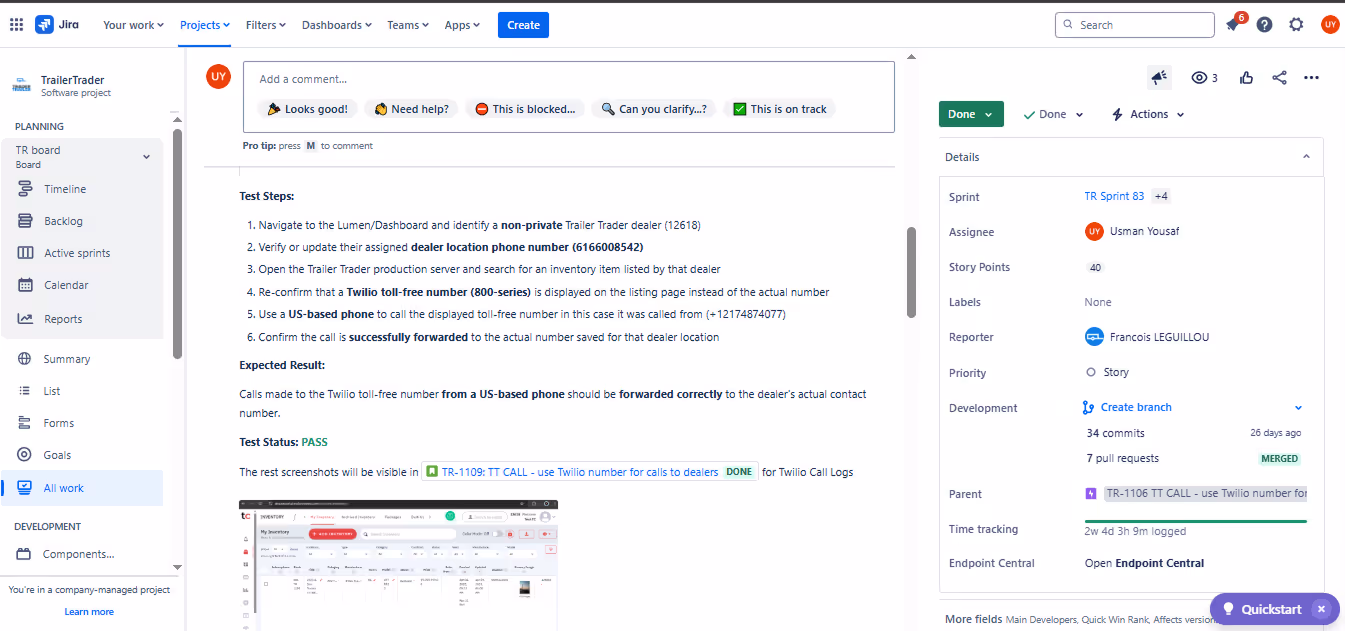The height and width of the screenshot is (631, 1345).
Task: Open the more actions ellipsis menu
Action: click(1312, 77)
